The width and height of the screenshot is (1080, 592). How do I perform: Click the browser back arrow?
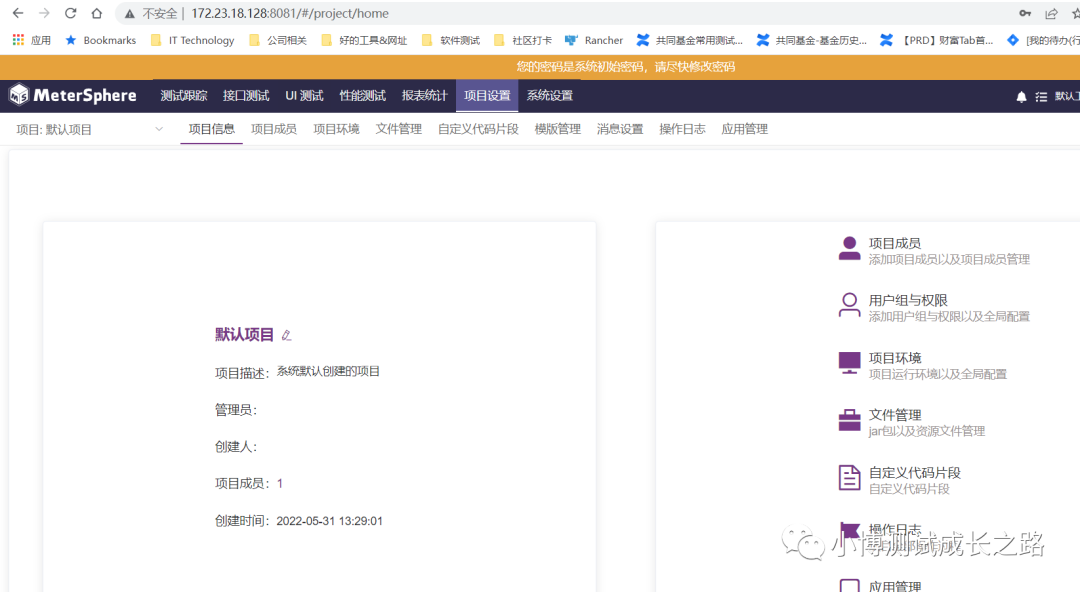click(18, 13)
